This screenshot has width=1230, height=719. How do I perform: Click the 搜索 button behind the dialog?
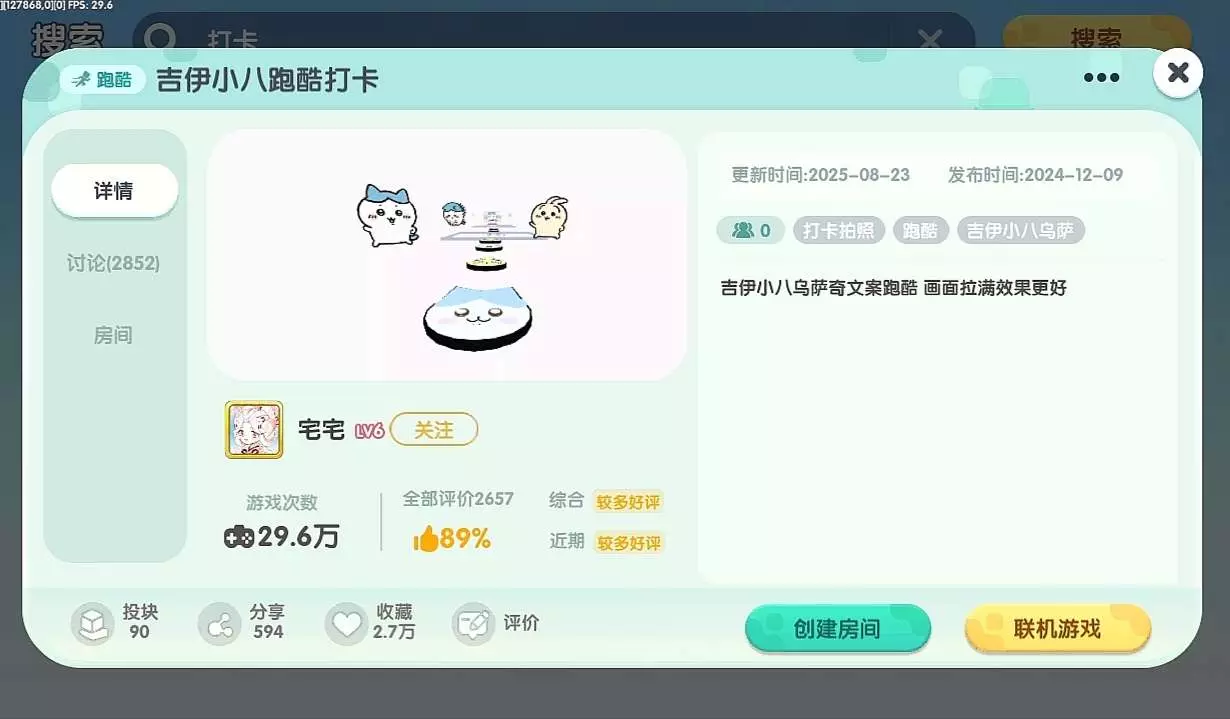click(x=1096, y=39)
